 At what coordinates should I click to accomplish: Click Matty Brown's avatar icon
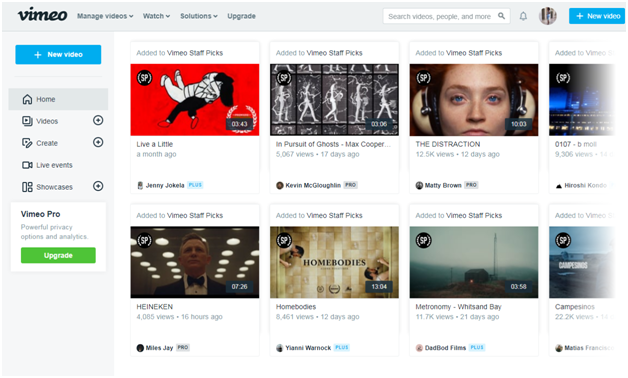click(x=419, y=185)
